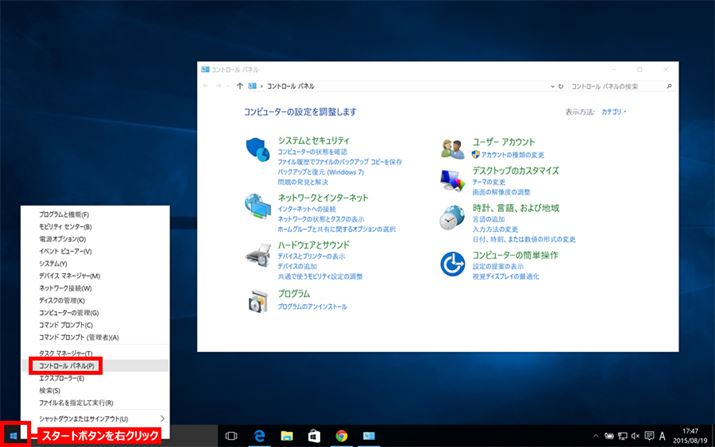This screenshot has width=715, height=447.
Task: Open the Hardware and Sound printer icon
Action: pyautogui.click(x=257, y=254)
